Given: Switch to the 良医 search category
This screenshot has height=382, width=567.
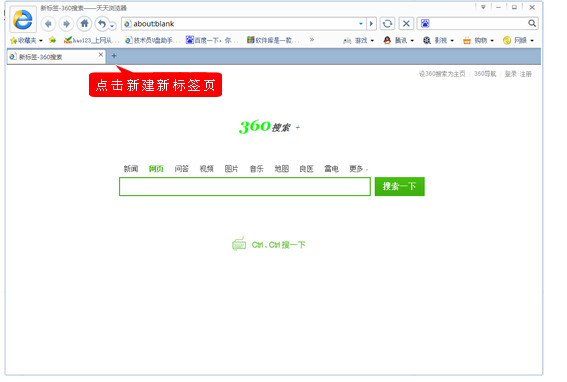Looking at the screenshot, I should coord(306,169).
